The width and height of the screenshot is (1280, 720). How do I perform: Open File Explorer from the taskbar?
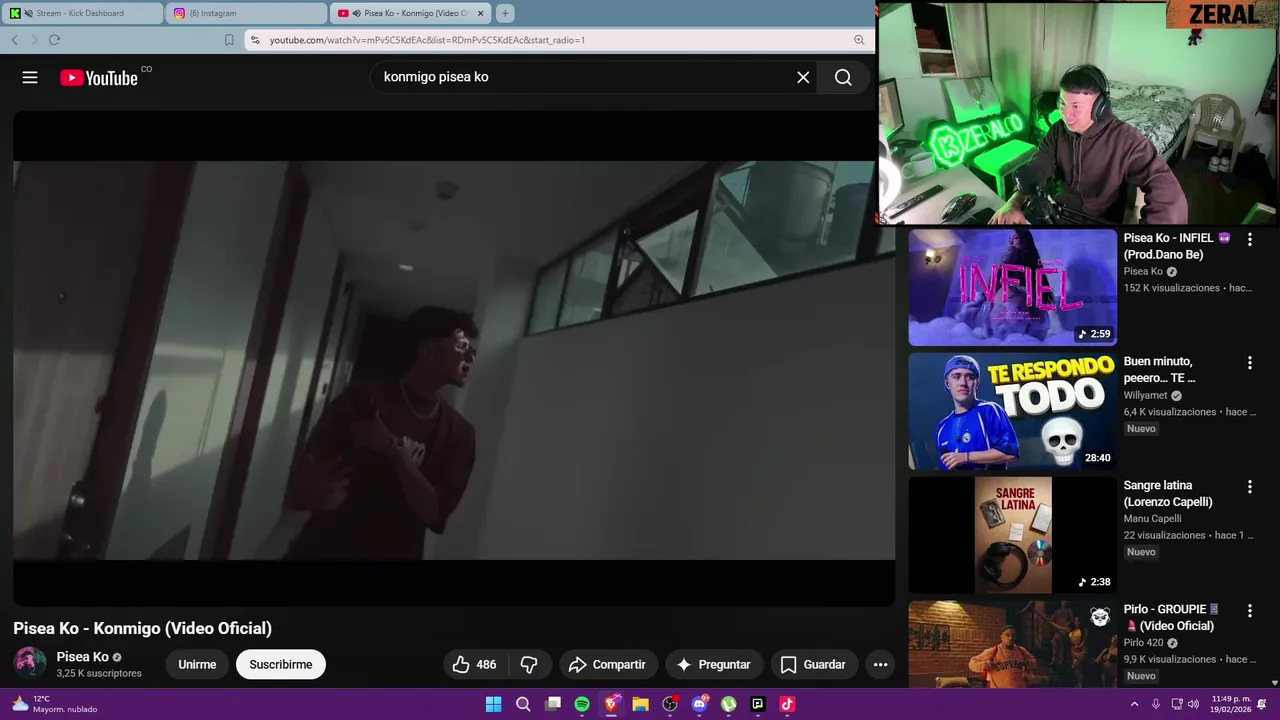[641, 704]
